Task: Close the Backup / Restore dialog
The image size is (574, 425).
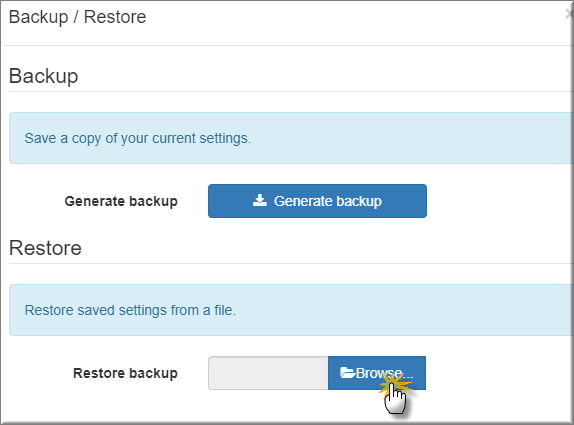Action: coord(569,14)
